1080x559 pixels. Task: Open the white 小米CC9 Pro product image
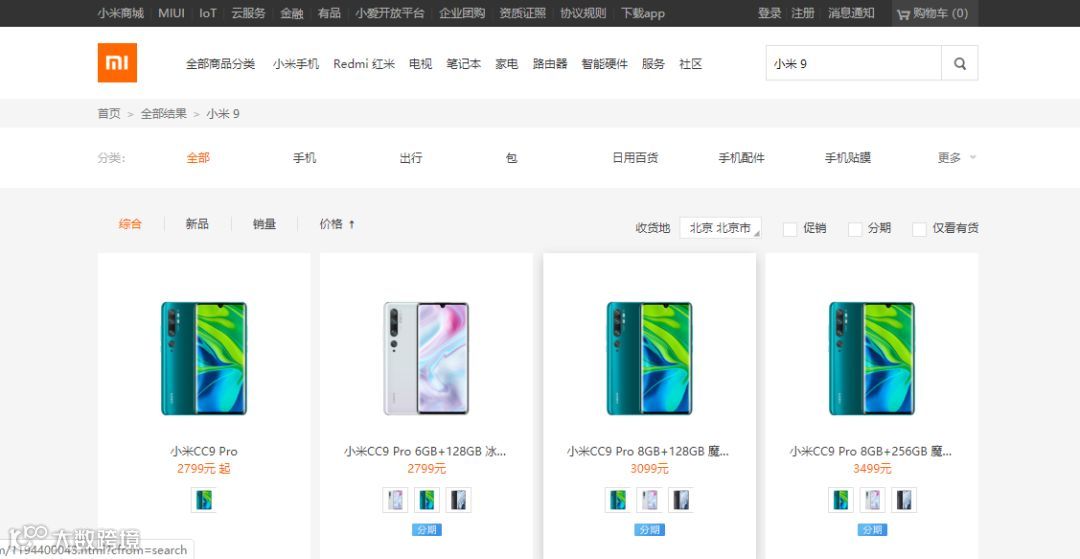426,358
